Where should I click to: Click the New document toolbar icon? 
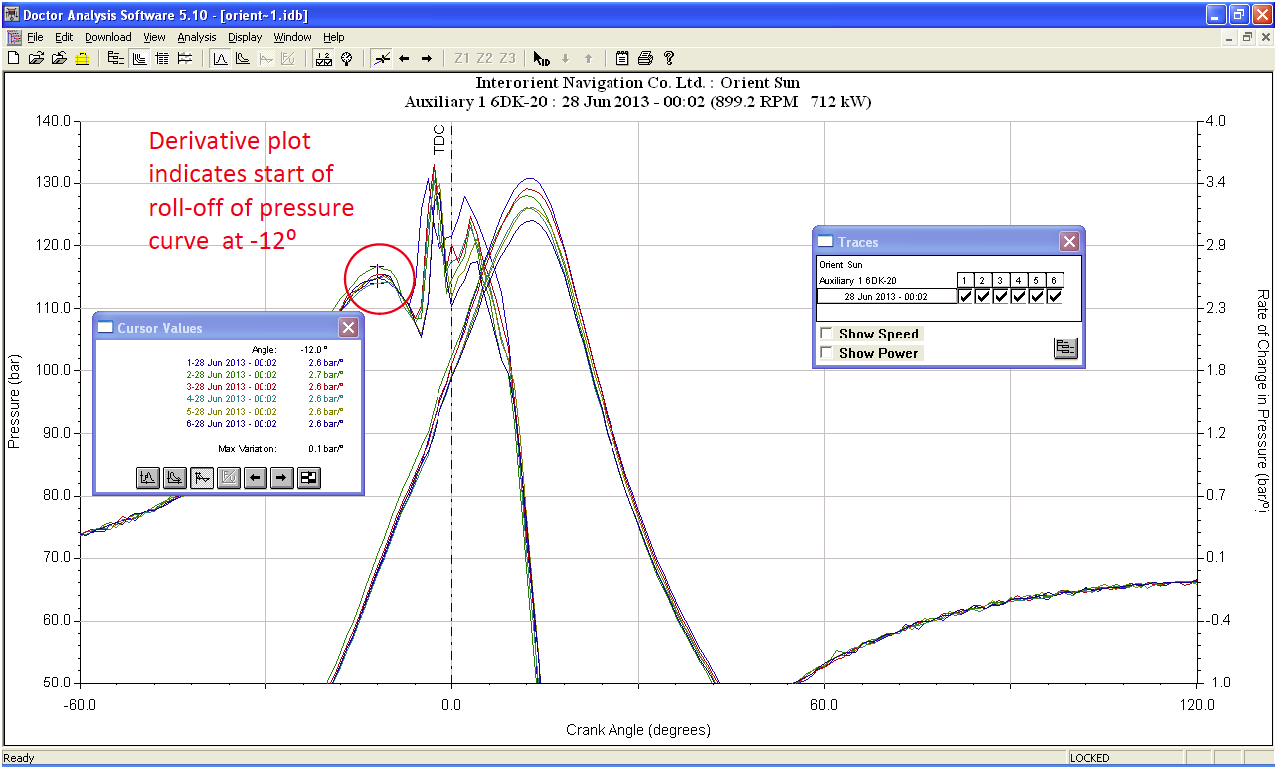click(x=13, y=58)
